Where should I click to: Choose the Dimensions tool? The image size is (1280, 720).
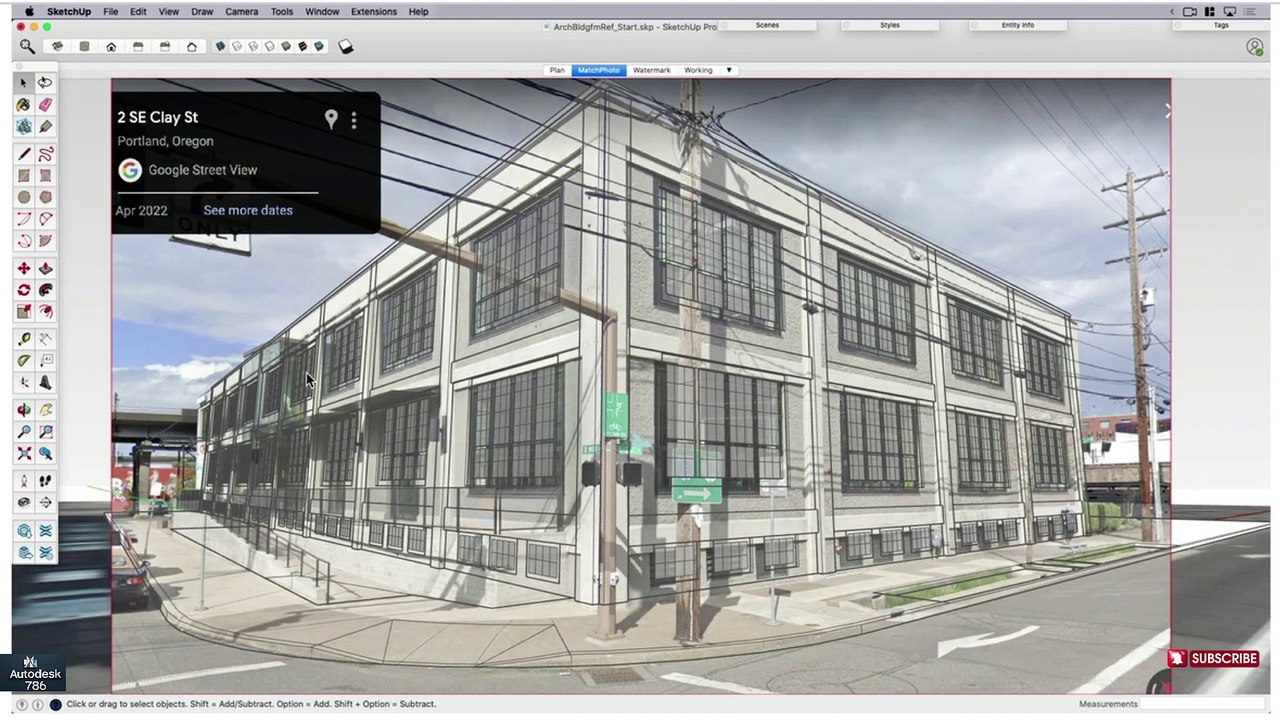coord(45,339)
